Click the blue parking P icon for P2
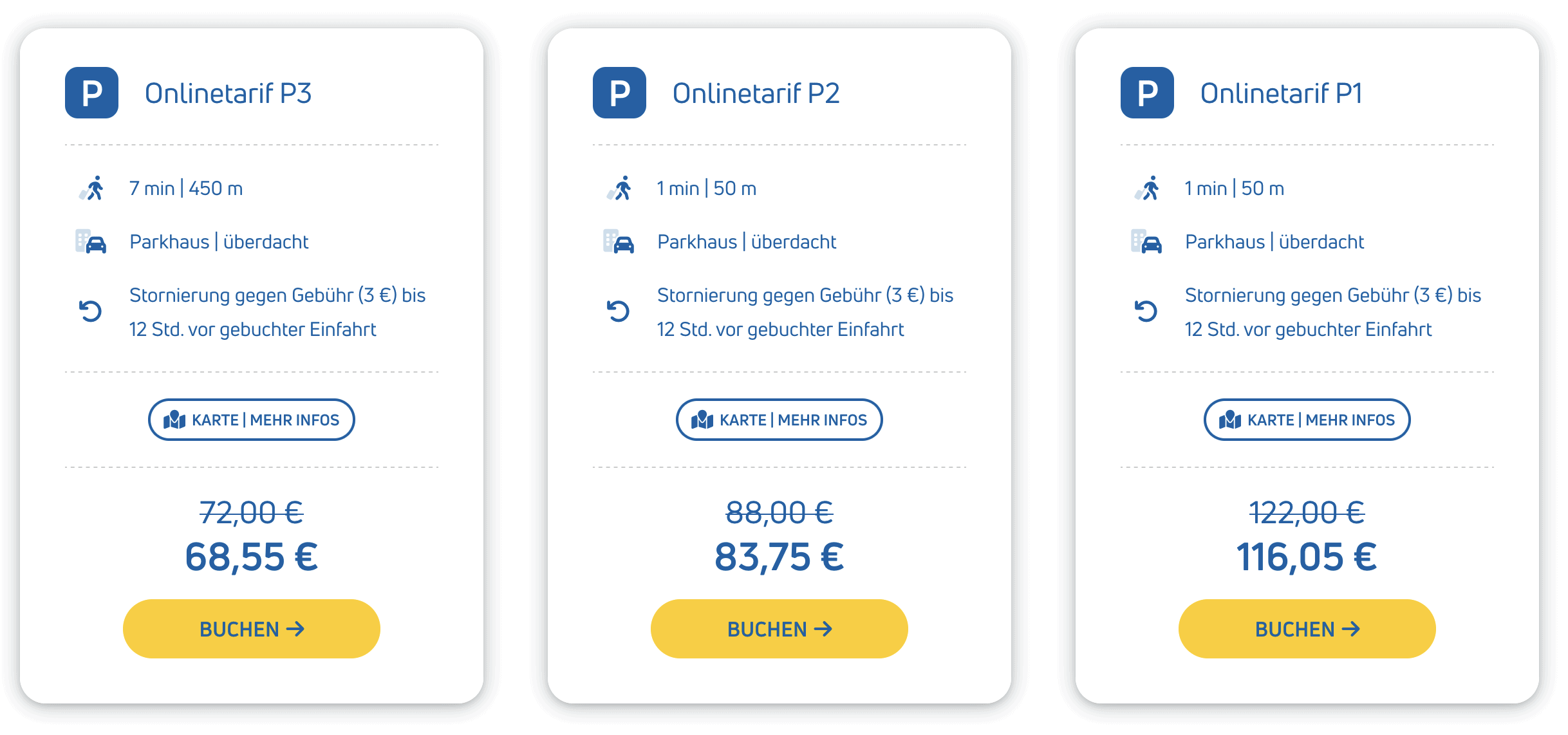1568x735 pixels. pyautogui.click(x=619, y=93)
